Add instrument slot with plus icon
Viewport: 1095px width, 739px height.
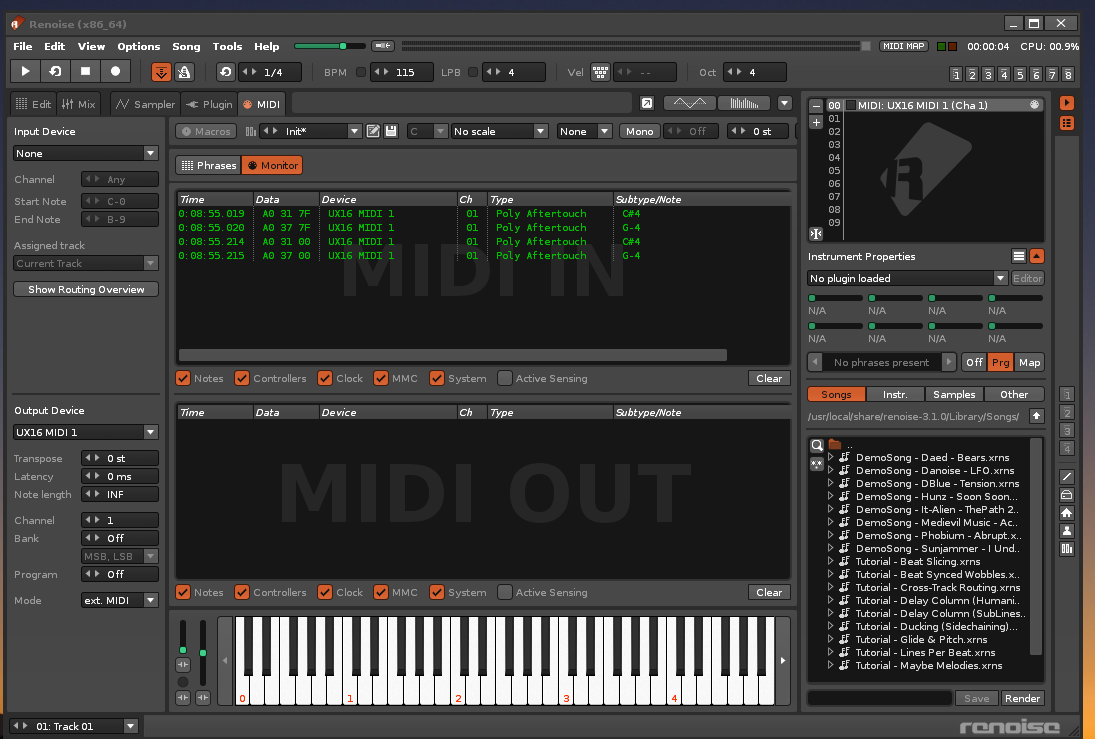coord(816,122)
